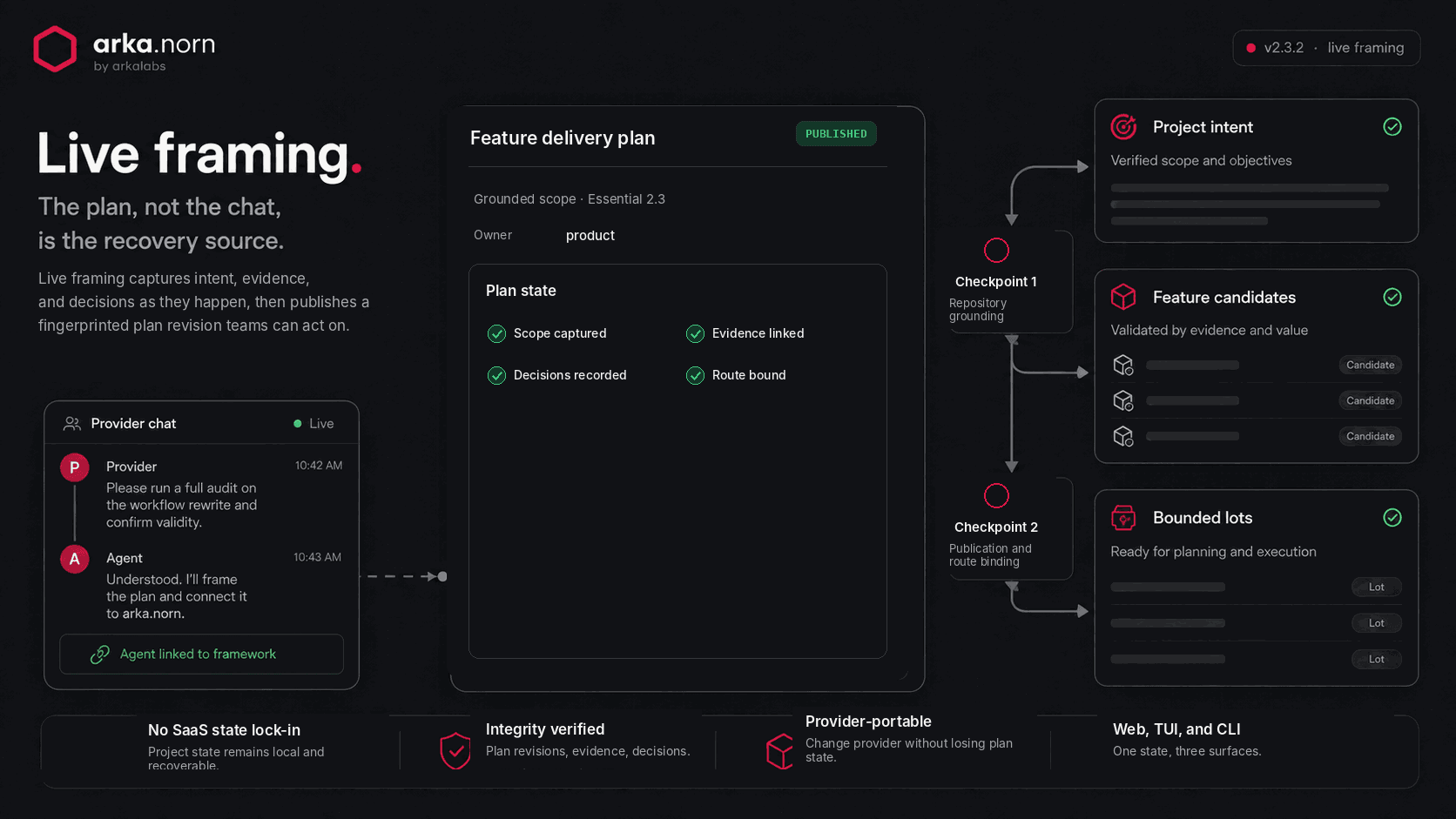1456x819 pixels.
Task: Click the Owner value product
Action: click(x=590, y=236)
